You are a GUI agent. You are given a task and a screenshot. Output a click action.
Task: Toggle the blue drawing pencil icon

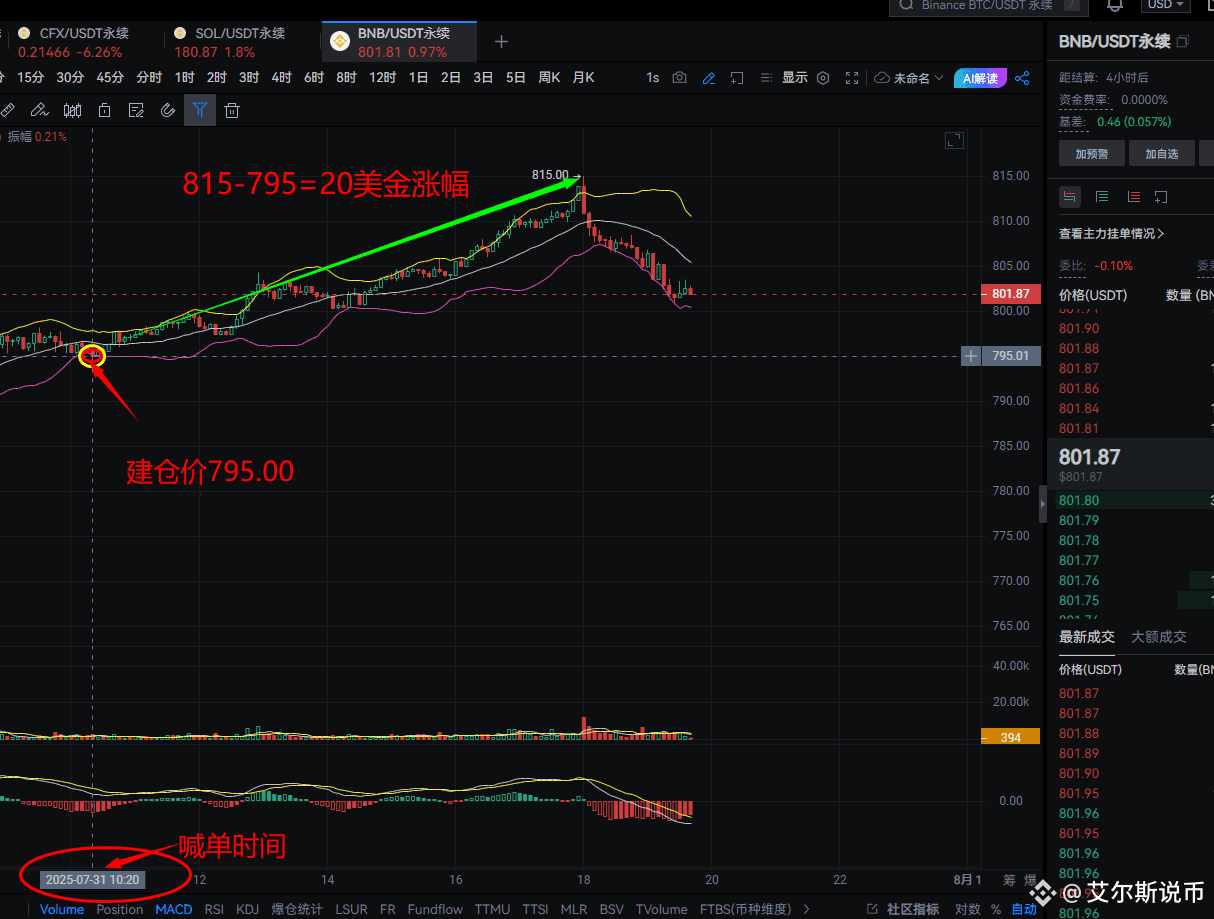[709, 78]
